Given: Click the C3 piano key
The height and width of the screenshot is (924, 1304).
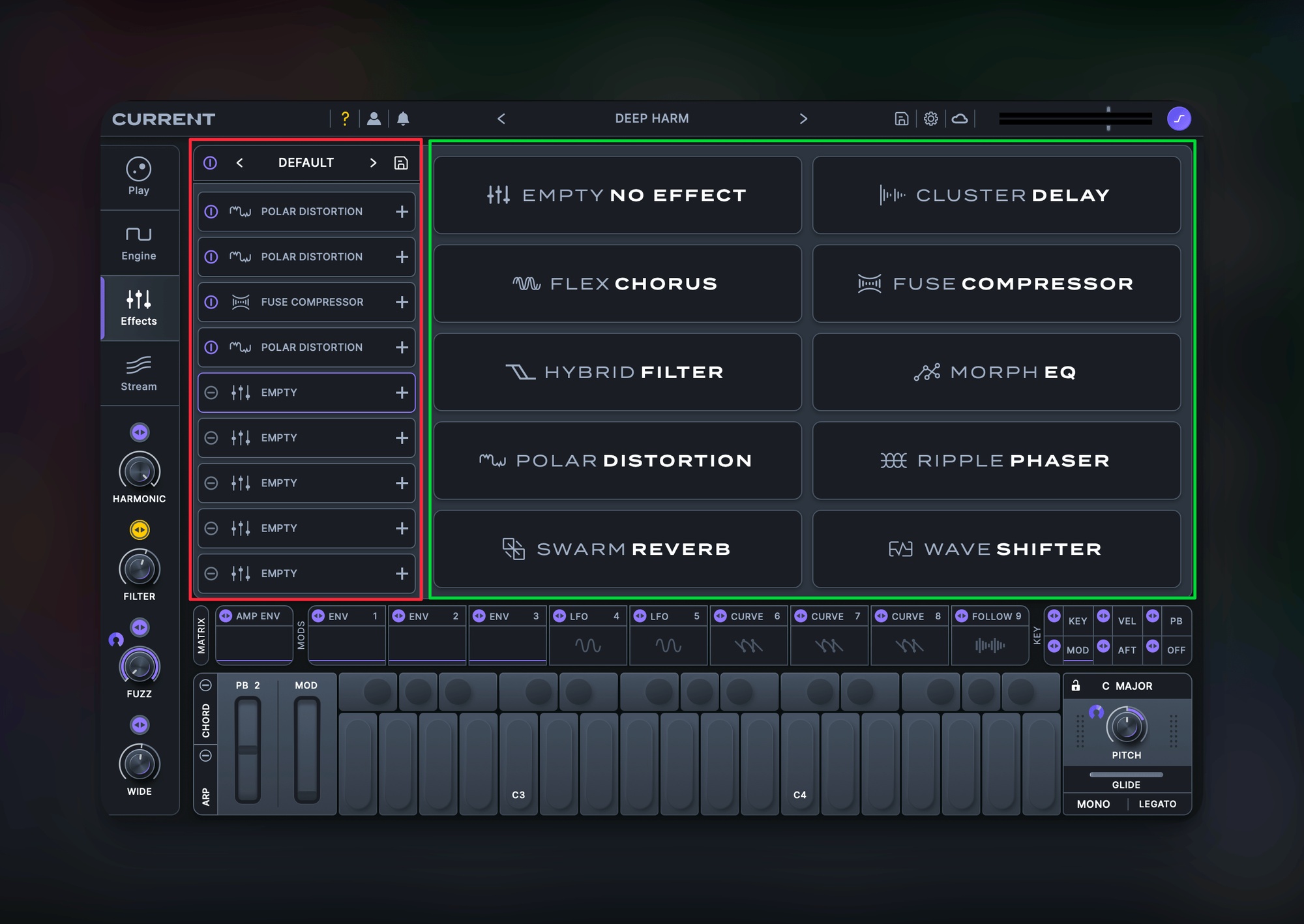Looking at the screenshot, I should (518, 763).
